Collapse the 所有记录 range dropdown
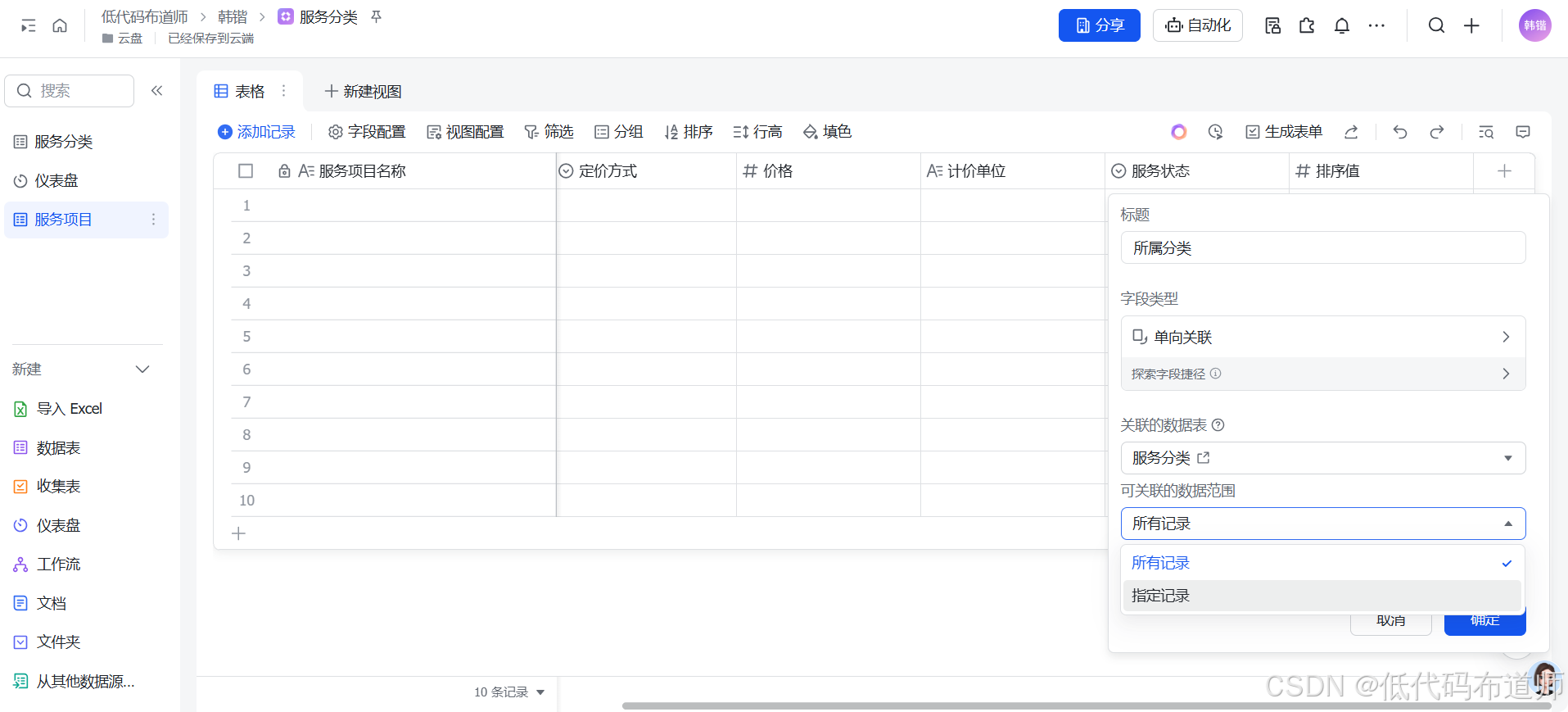Viewport: 1568px width, 712px height. tap(1322, 524)
